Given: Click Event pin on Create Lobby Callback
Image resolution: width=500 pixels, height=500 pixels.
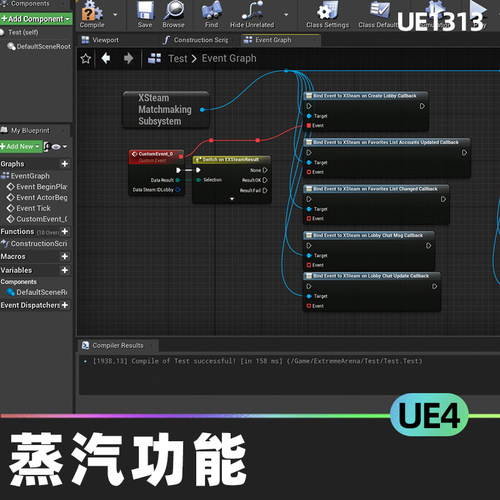Looking at the screenshot, I should (x=309, y=125).
